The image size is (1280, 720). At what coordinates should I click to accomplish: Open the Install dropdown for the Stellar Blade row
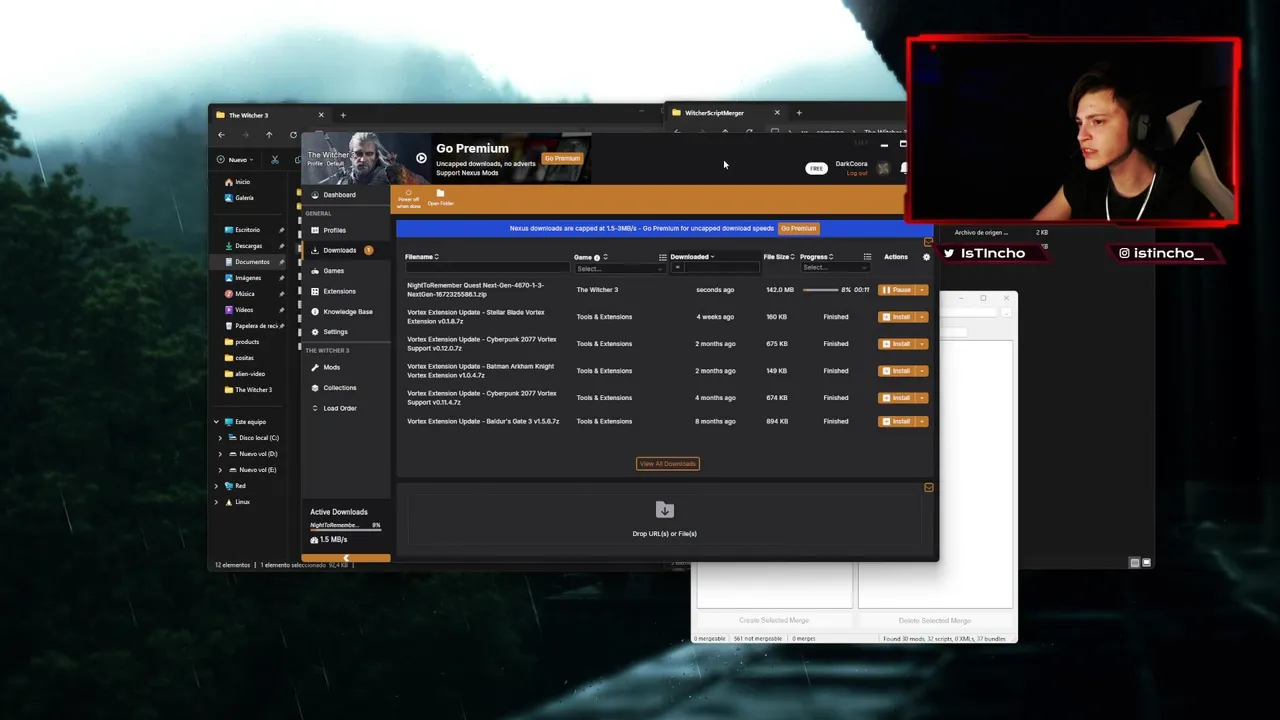pos(922,317)
